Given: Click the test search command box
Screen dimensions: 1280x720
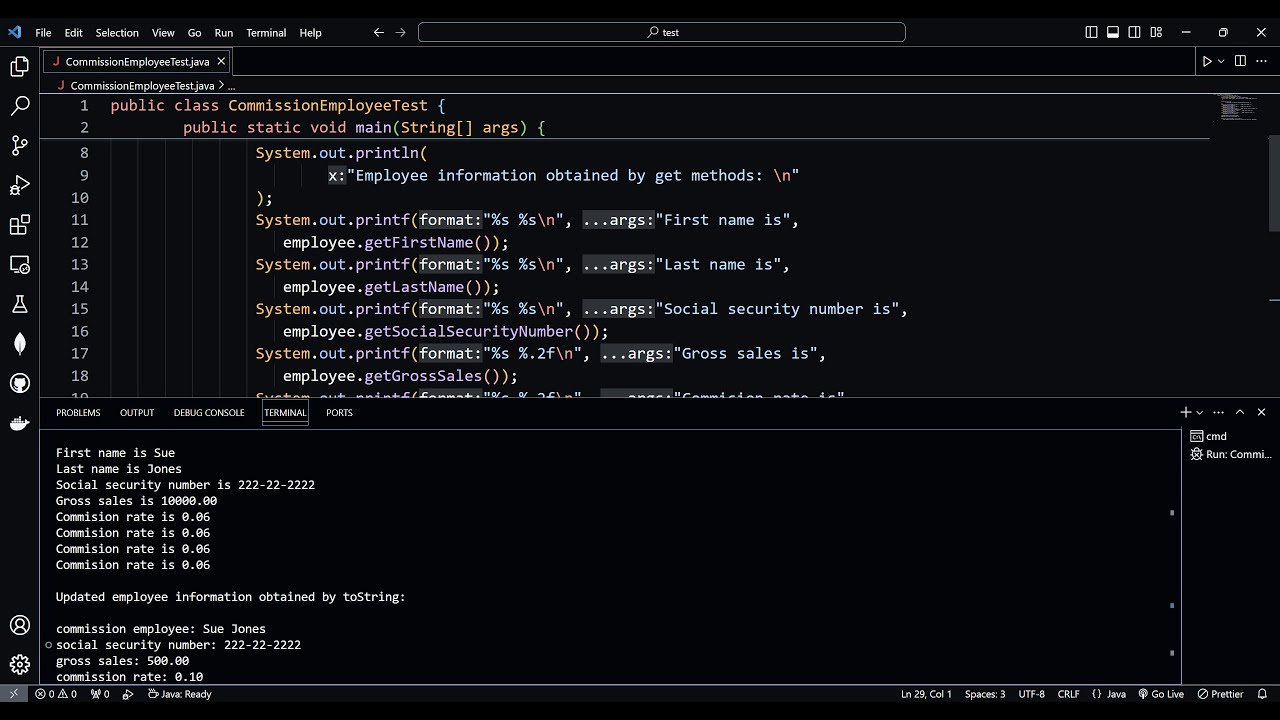Looking at the screenshot, I should tap(662, 32).
